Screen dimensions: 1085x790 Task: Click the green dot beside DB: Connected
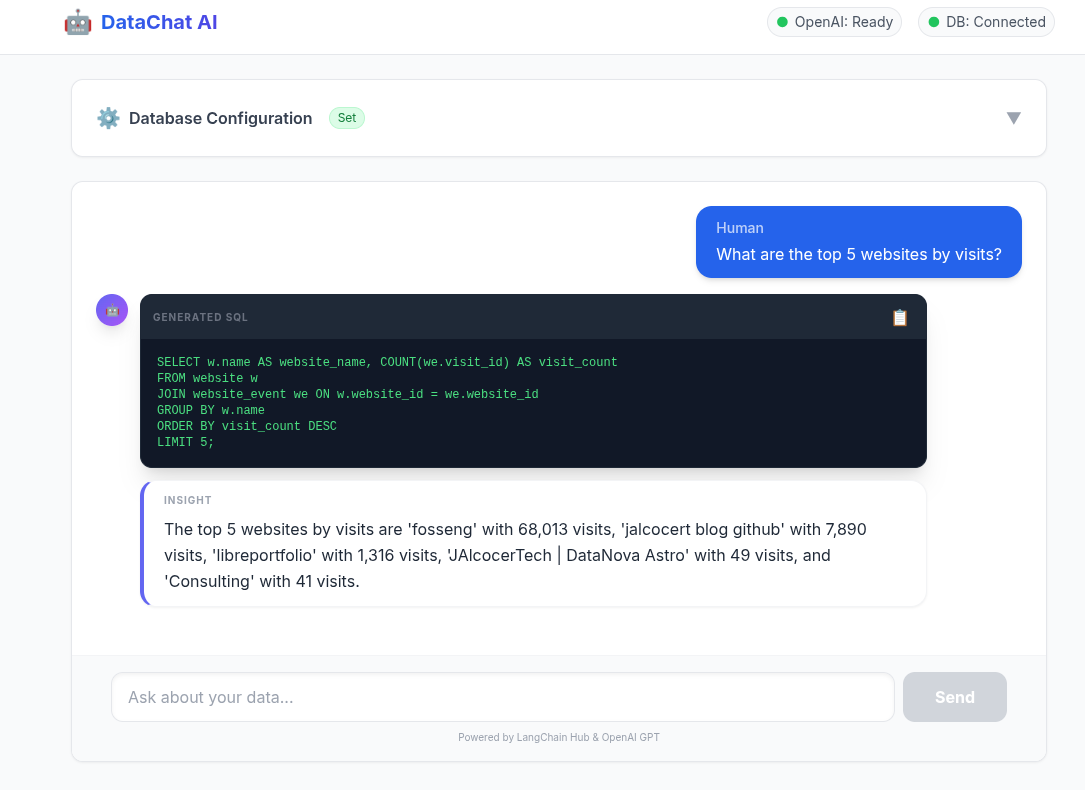coord(934,22)
